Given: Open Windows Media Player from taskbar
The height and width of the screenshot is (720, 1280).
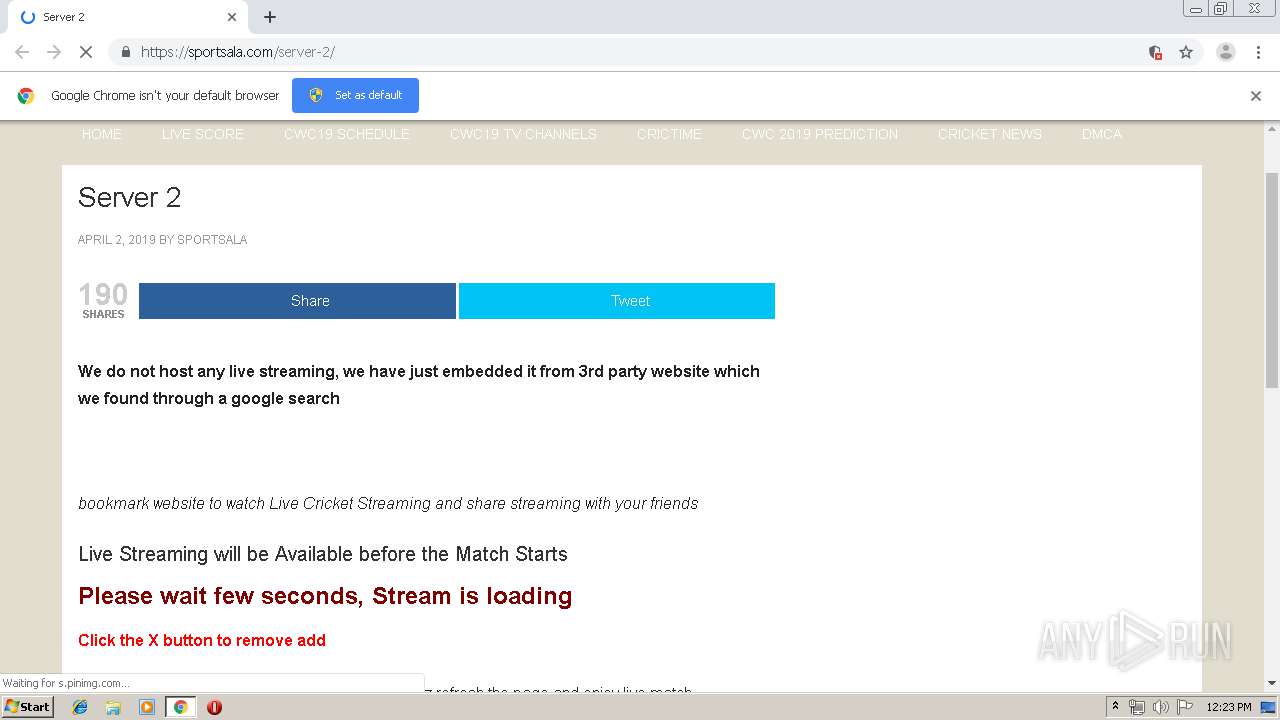Looking at the screenshot, I should [x=147, y=707].
